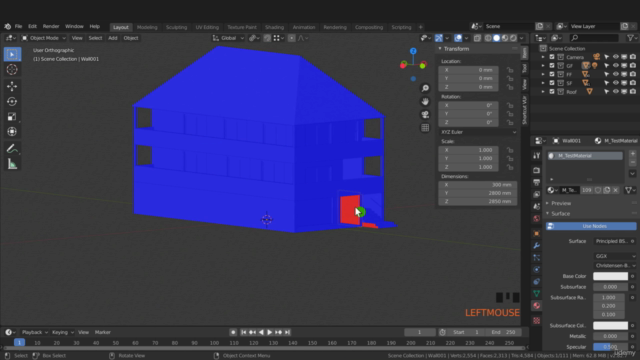Switch to the UV Editing workspace tab

207,27
